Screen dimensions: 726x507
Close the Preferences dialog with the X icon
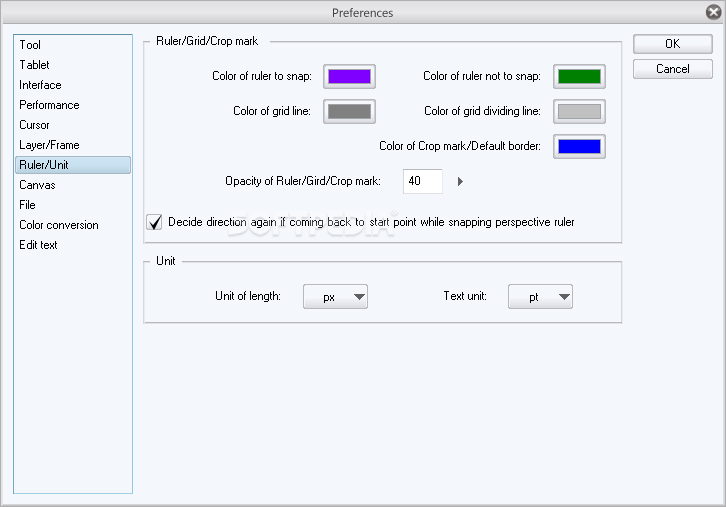click(x=713, y=12)
